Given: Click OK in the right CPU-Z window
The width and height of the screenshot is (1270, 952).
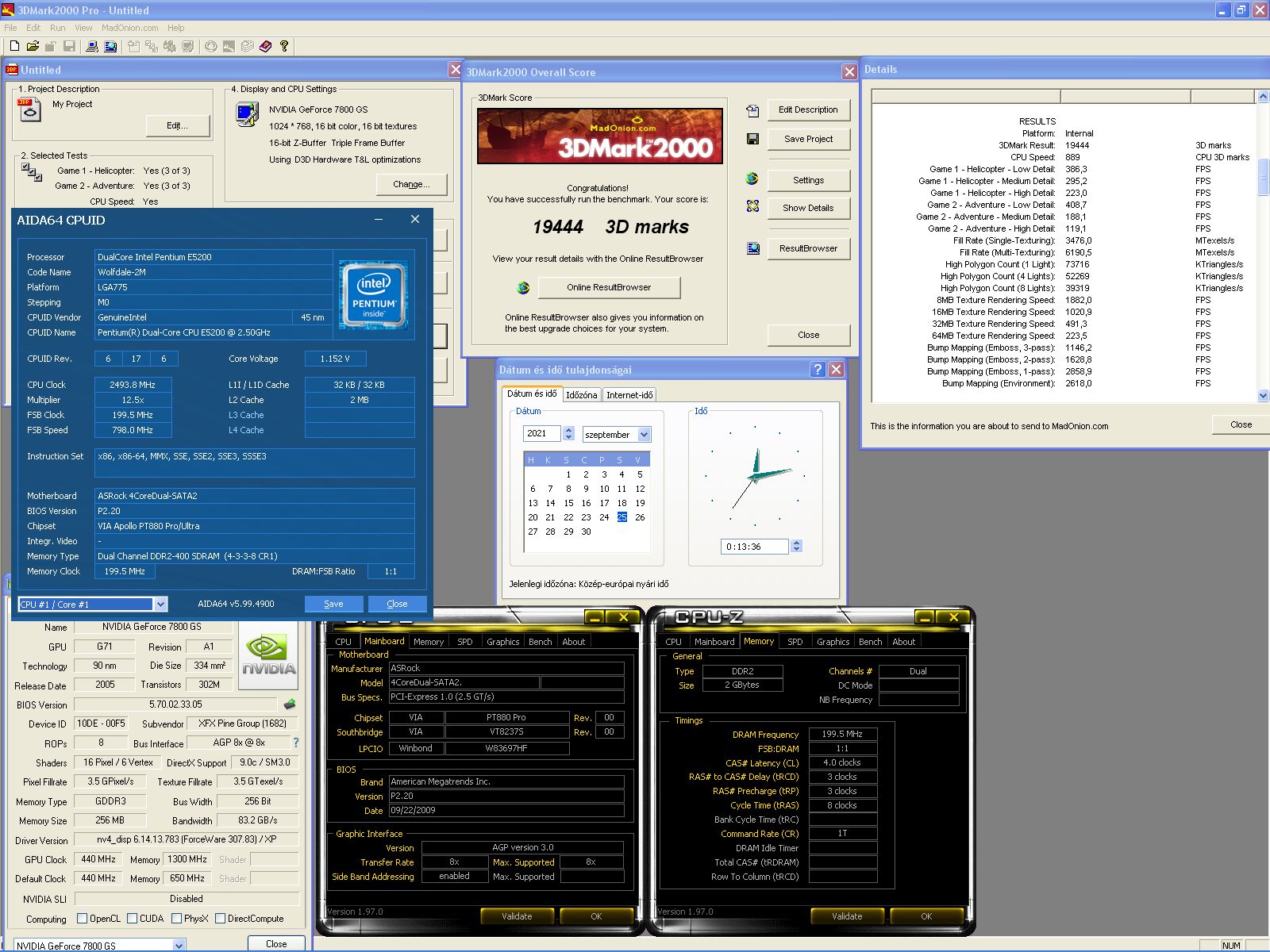Looking at the screenshot, I should 926,916.
